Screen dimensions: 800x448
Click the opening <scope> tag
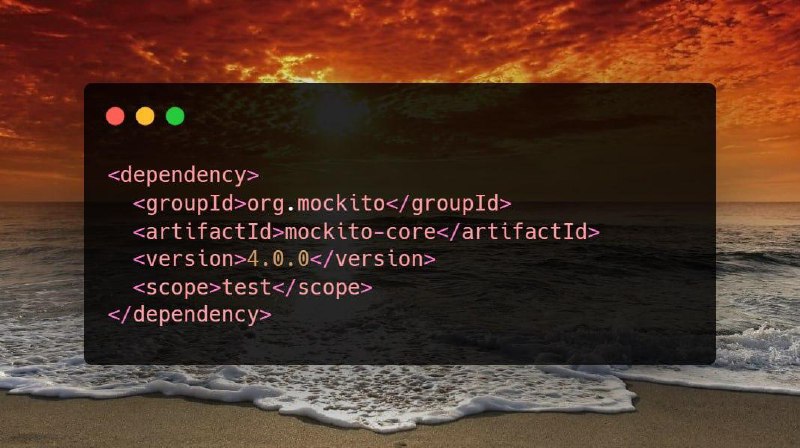[177, 288]
